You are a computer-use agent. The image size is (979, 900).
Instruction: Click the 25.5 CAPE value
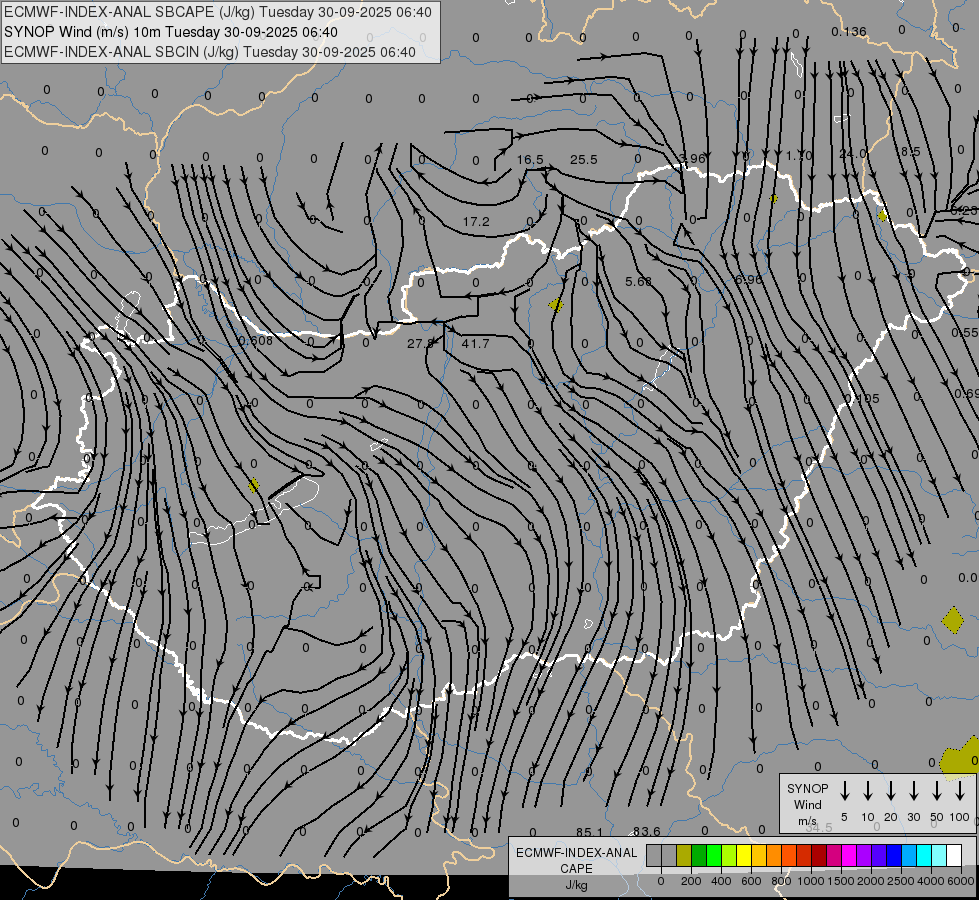point(584,160)
